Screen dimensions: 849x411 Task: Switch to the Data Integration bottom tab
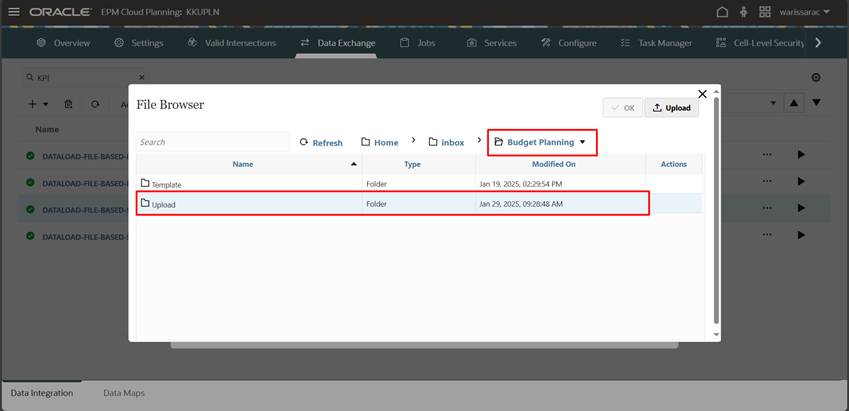(x=42, y=393)
